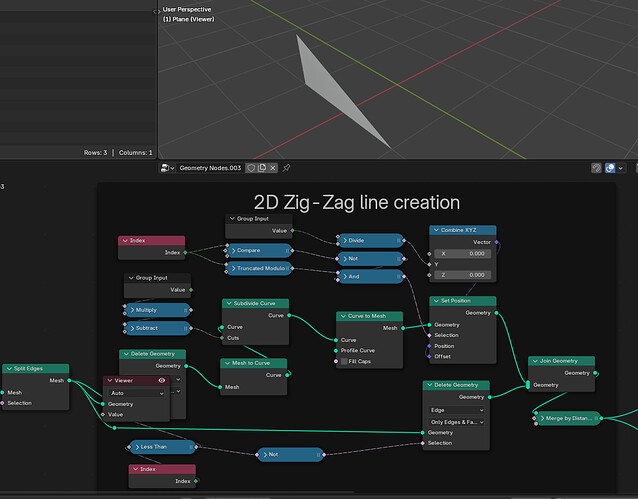This screenshot has width=638, height=499.
Task: Open the node tree browse menu icon
Action: coord(167,168)
